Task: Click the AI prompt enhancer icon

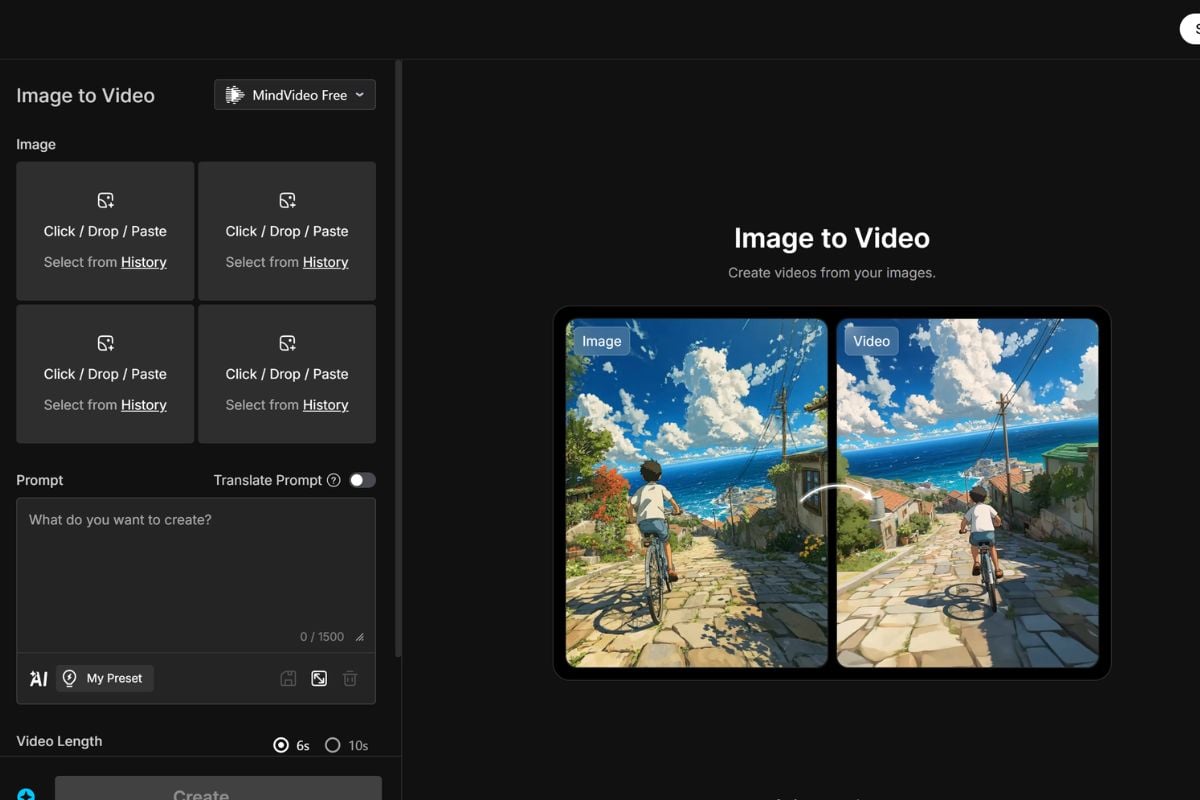Action: (x=38, y=678)
